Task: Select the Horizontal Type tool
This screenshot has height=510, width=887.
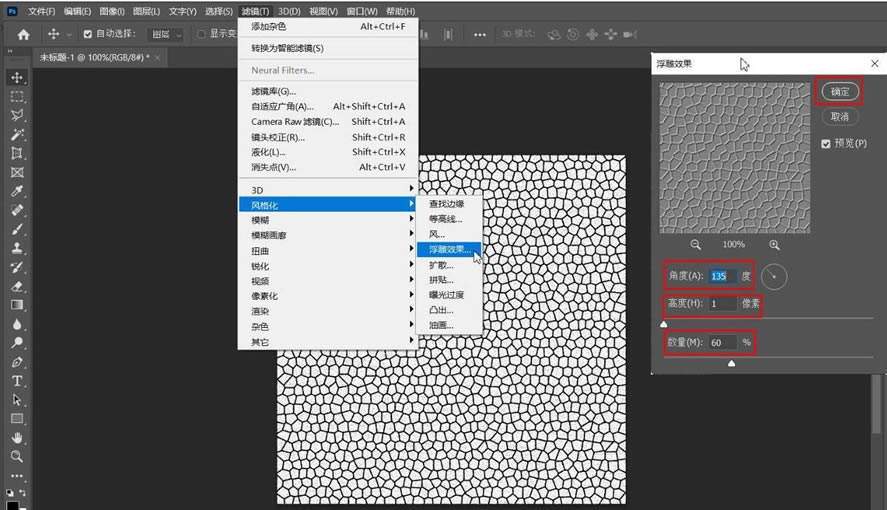Action: pos(17,381)
